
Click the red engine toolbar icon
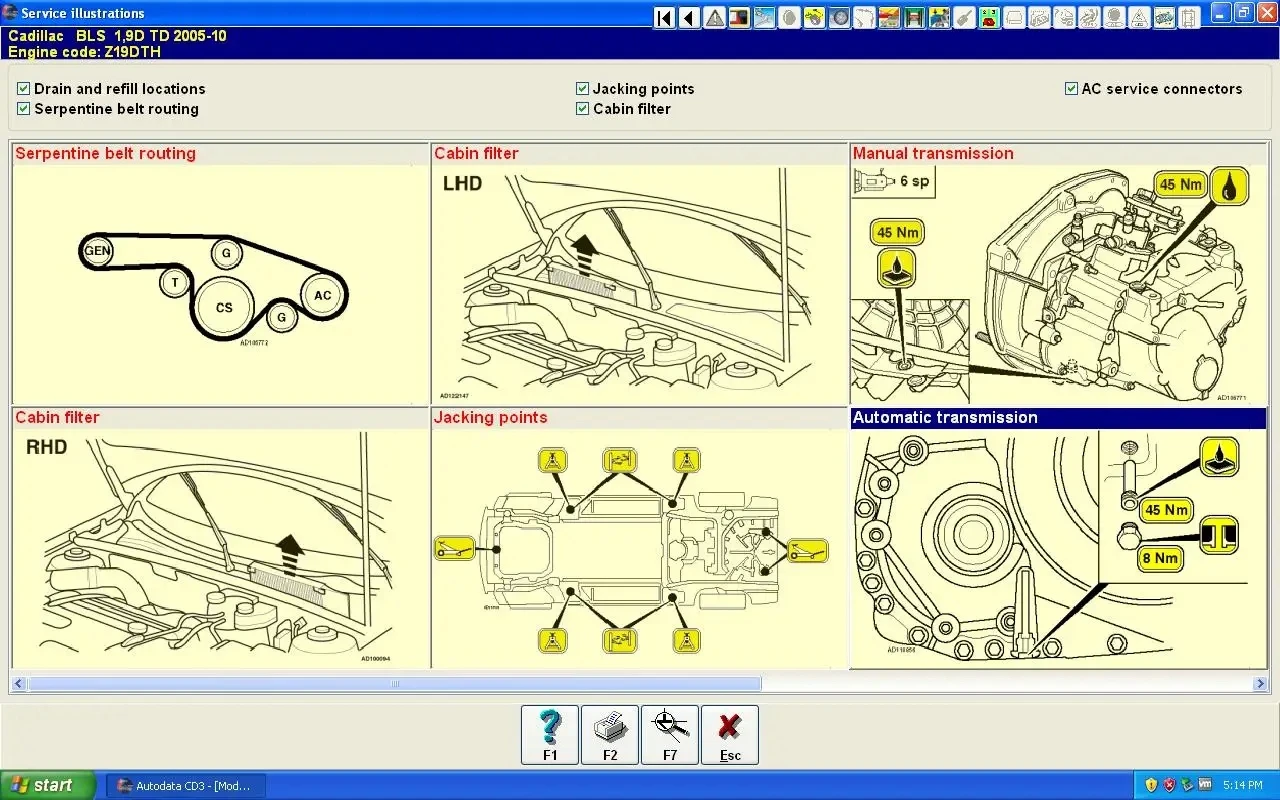tap(738, 17)
